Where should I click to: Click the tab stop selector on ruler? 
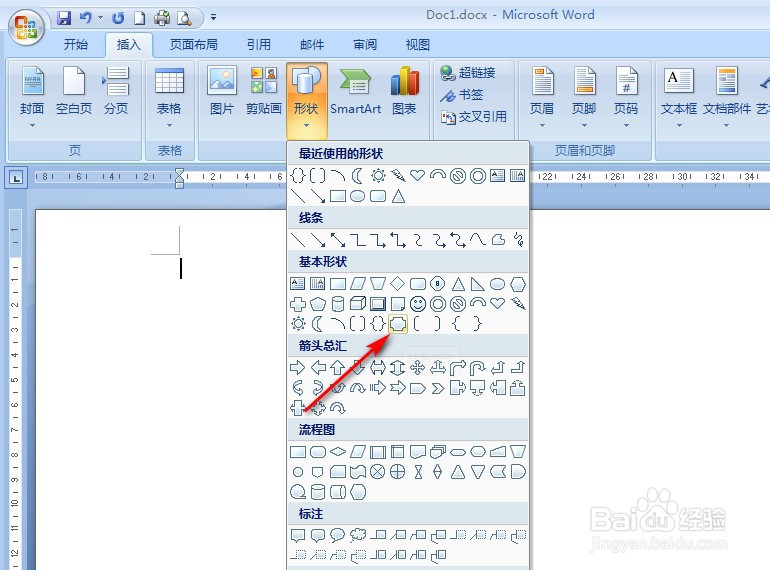(x=16, y=178)
